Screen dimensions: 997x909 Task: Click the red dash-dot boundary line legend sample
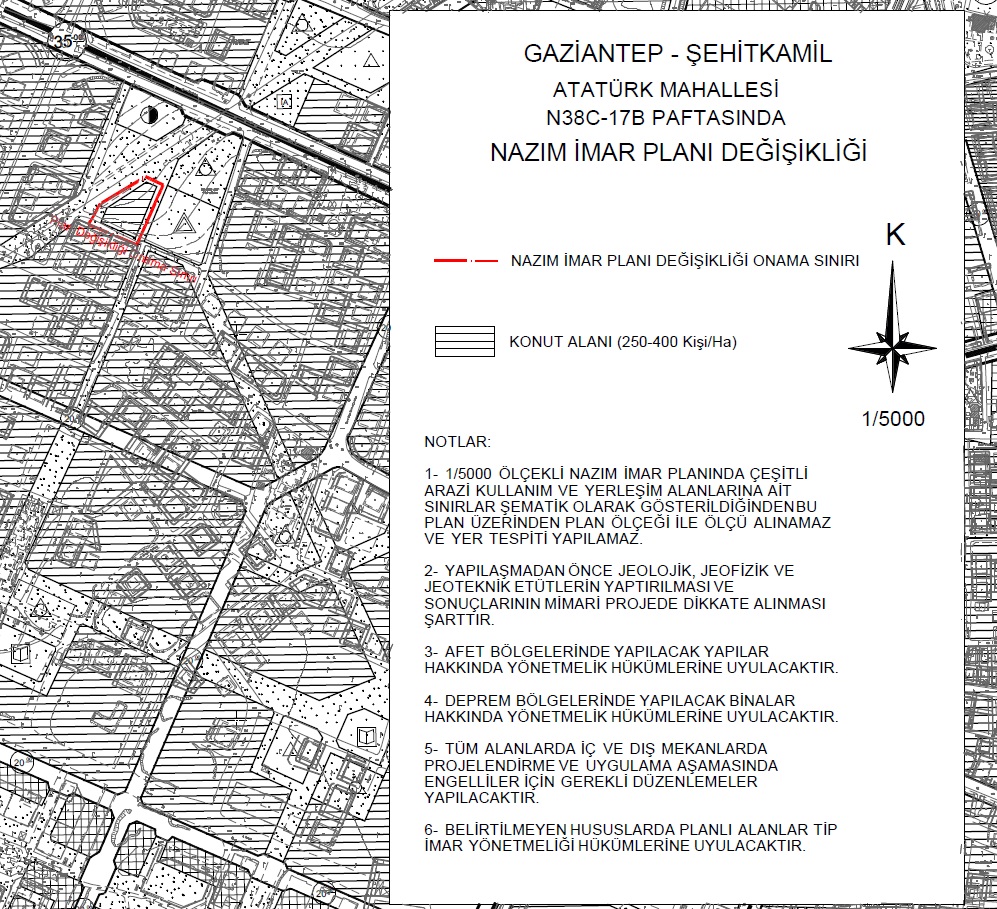tap(466, 261)
